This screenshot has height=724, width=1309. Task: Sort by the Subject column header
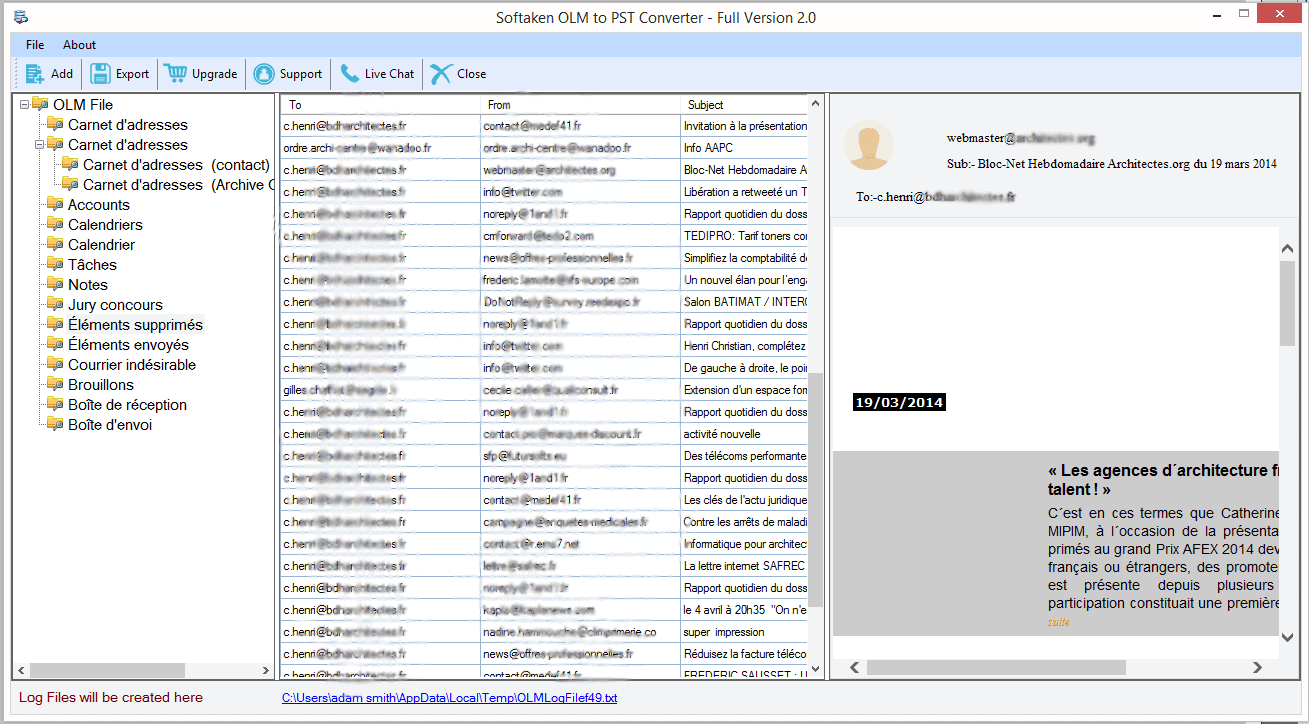click(x=743, y=105)
